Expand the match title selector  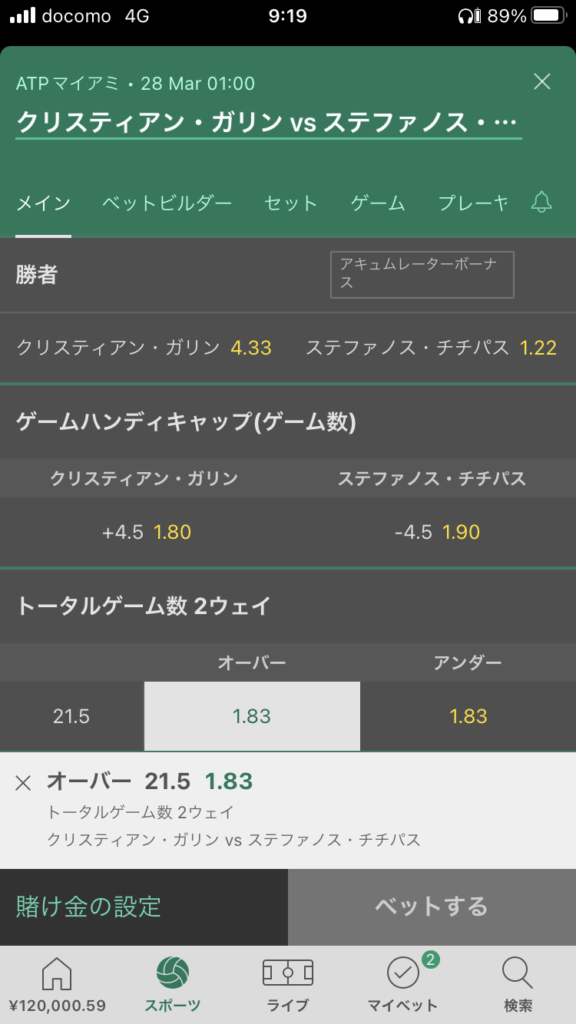click(268, 121)
